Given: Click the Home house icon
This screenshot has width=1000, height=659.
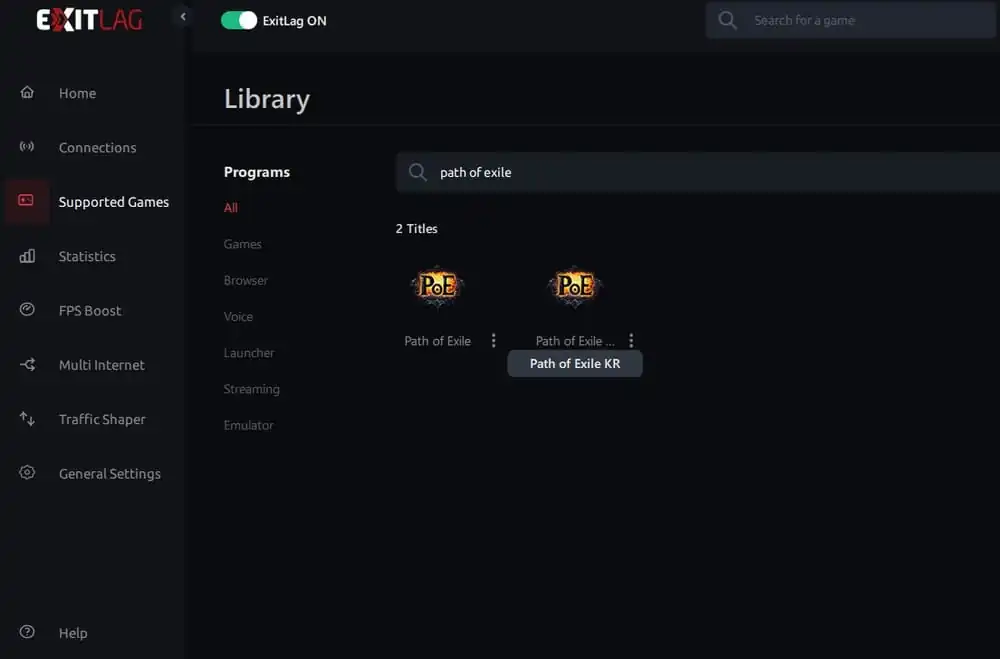Looking at the screenshot, I should tap(27, 93).
